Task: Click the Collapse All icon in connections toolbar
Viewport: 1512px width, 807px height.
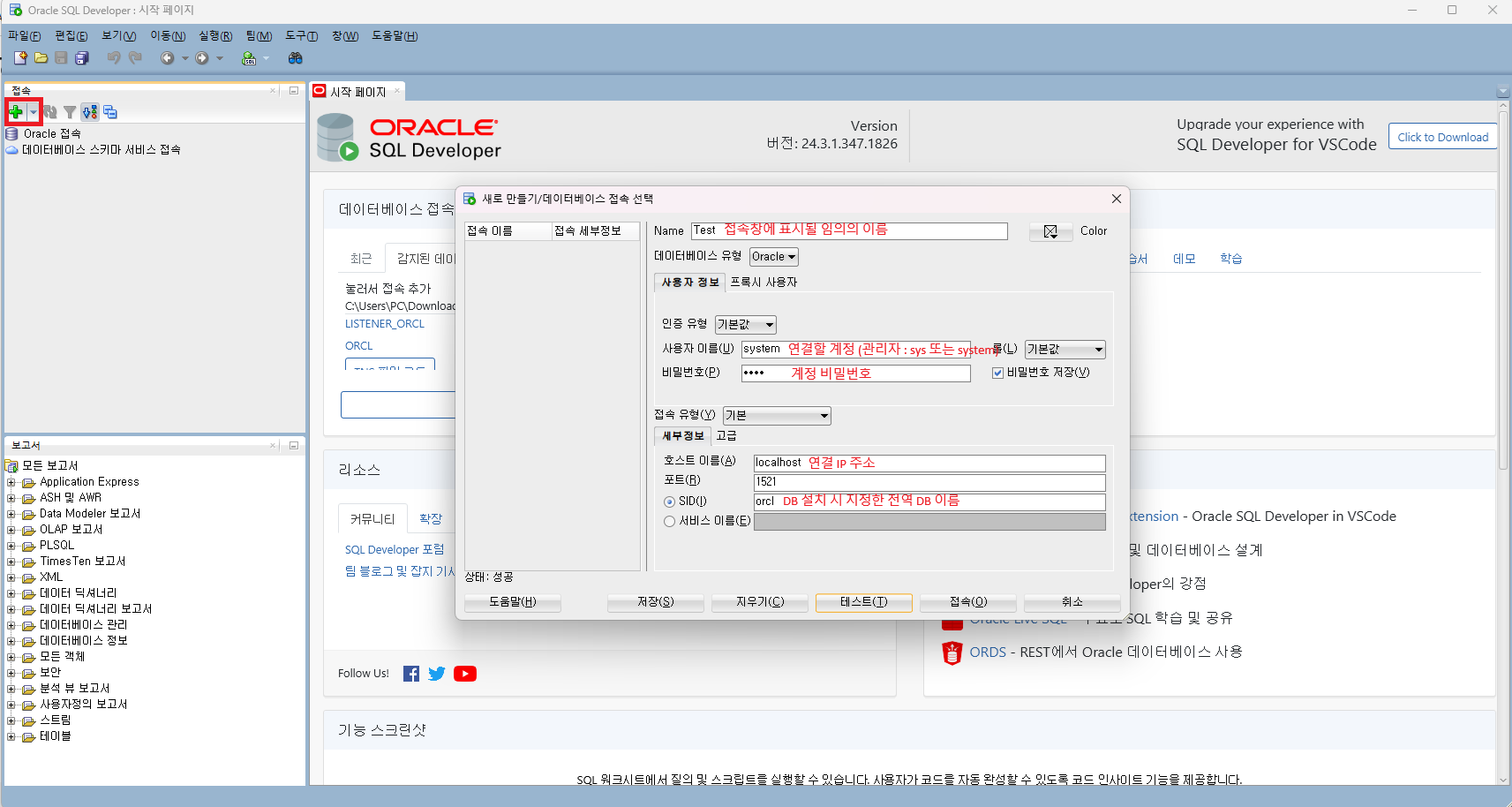Action: click(110, 112)
